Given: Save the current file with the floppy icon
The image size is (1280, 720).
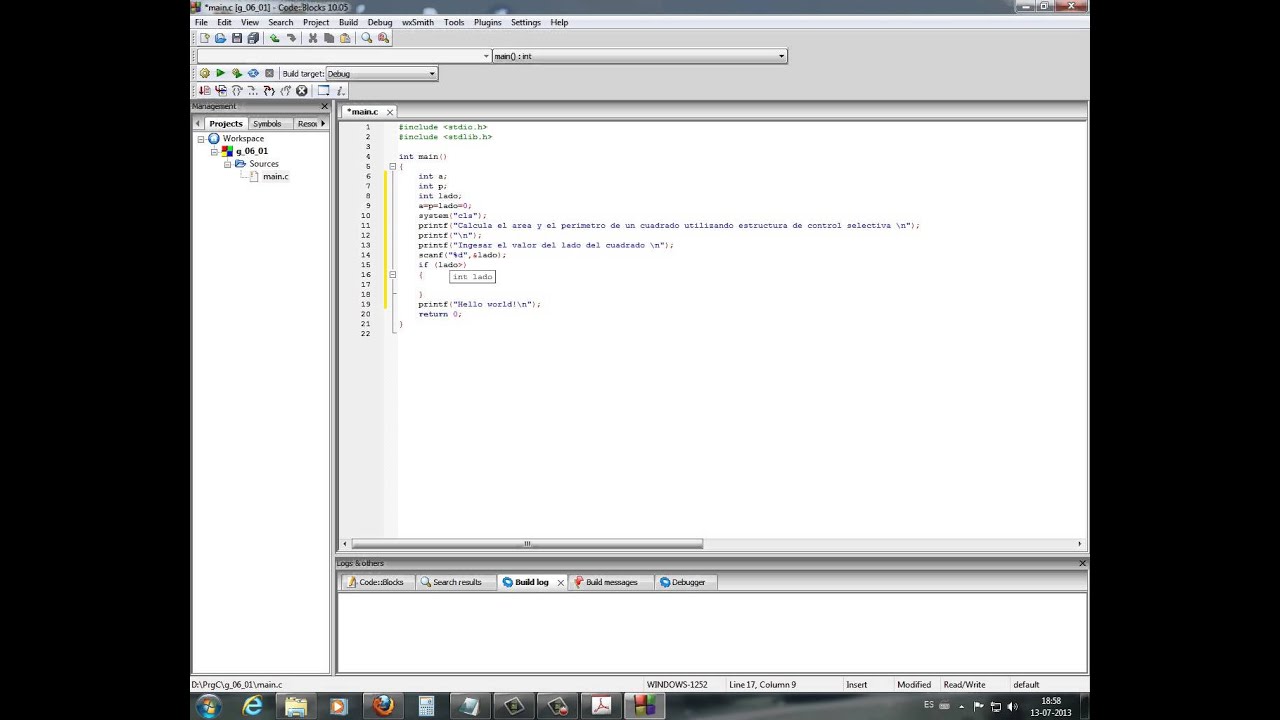Looking at the screenshot, I should (x=237, y=38).
